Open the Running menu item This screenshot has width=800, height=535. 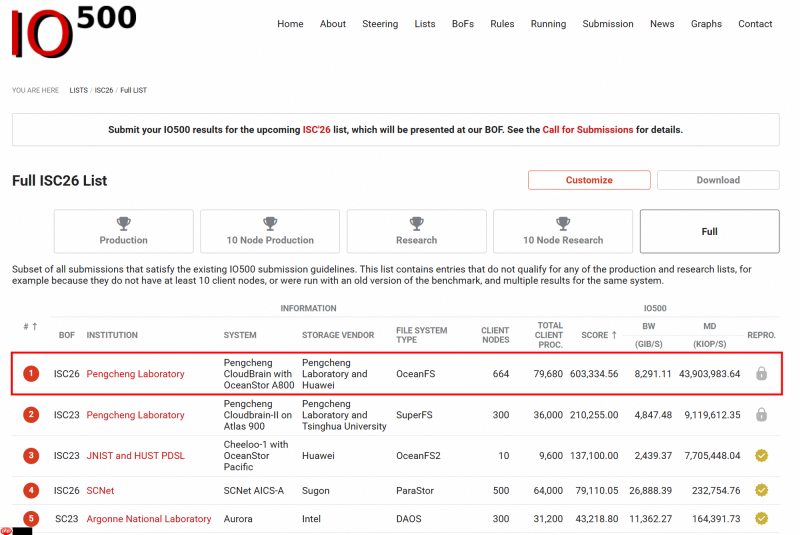coord(548,24)
